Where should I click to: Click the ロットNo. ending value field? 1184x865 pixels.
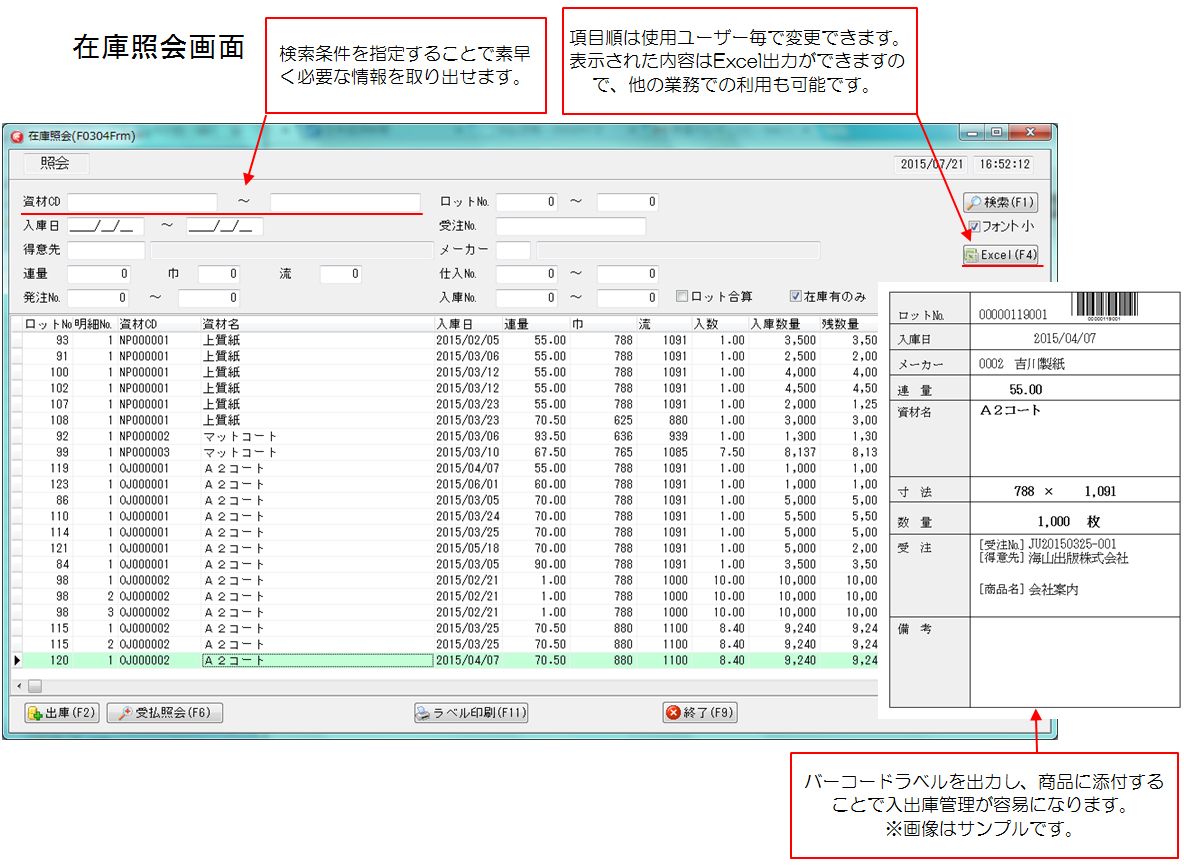click(627, 202)
